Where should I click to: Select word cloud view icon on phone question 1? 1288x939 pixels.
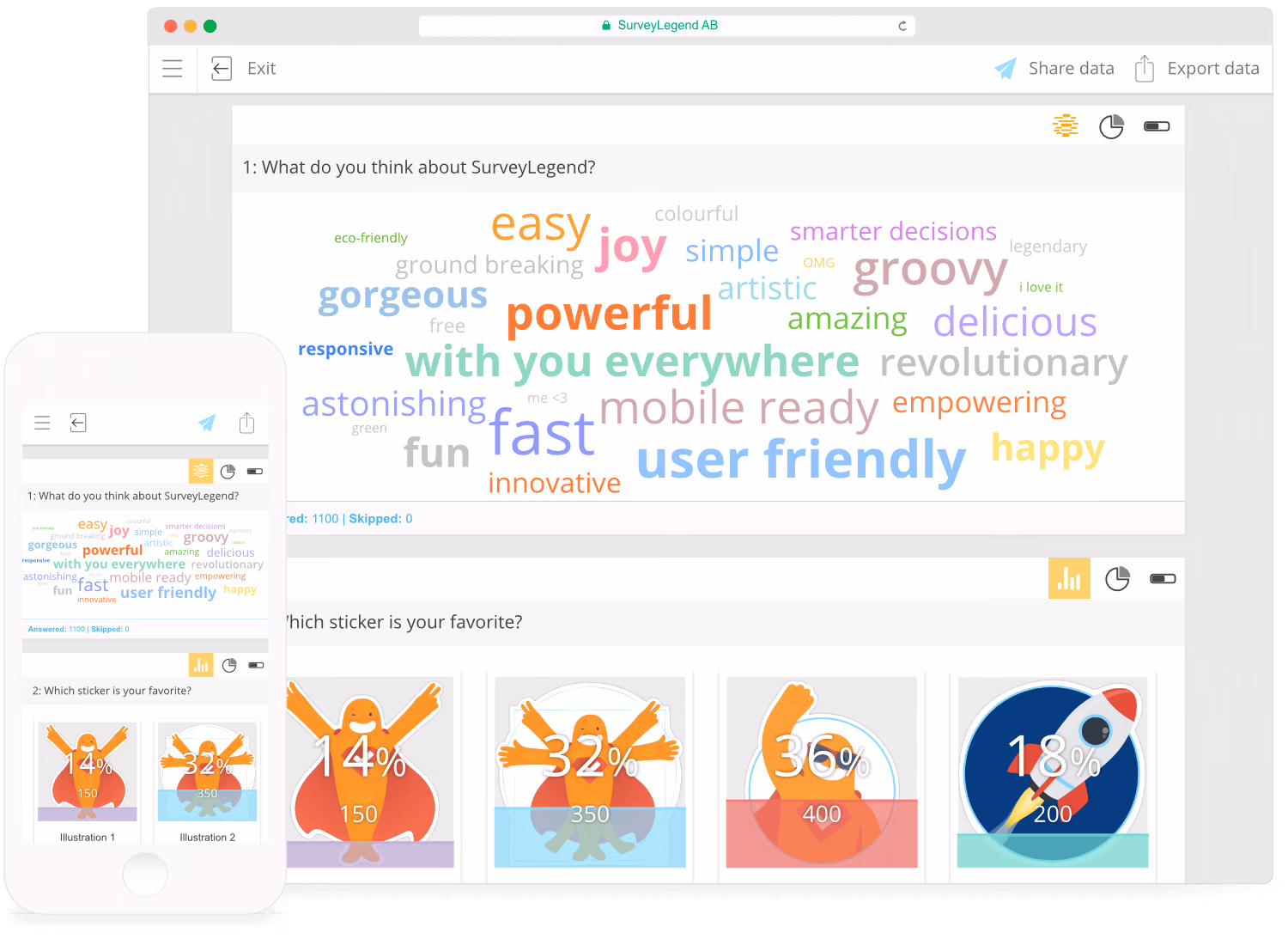pyautogui.click(x=201, y=471)
